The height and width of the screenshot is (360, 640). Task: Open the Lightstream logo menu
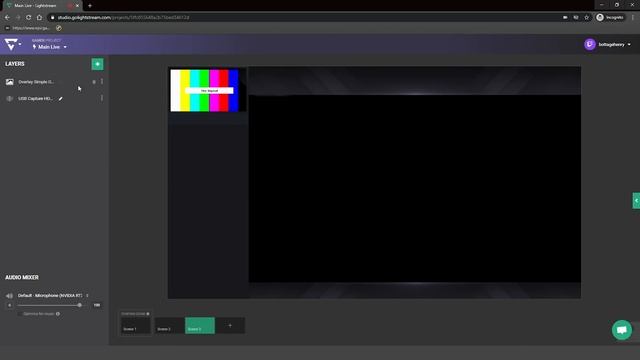coord(12,44)
